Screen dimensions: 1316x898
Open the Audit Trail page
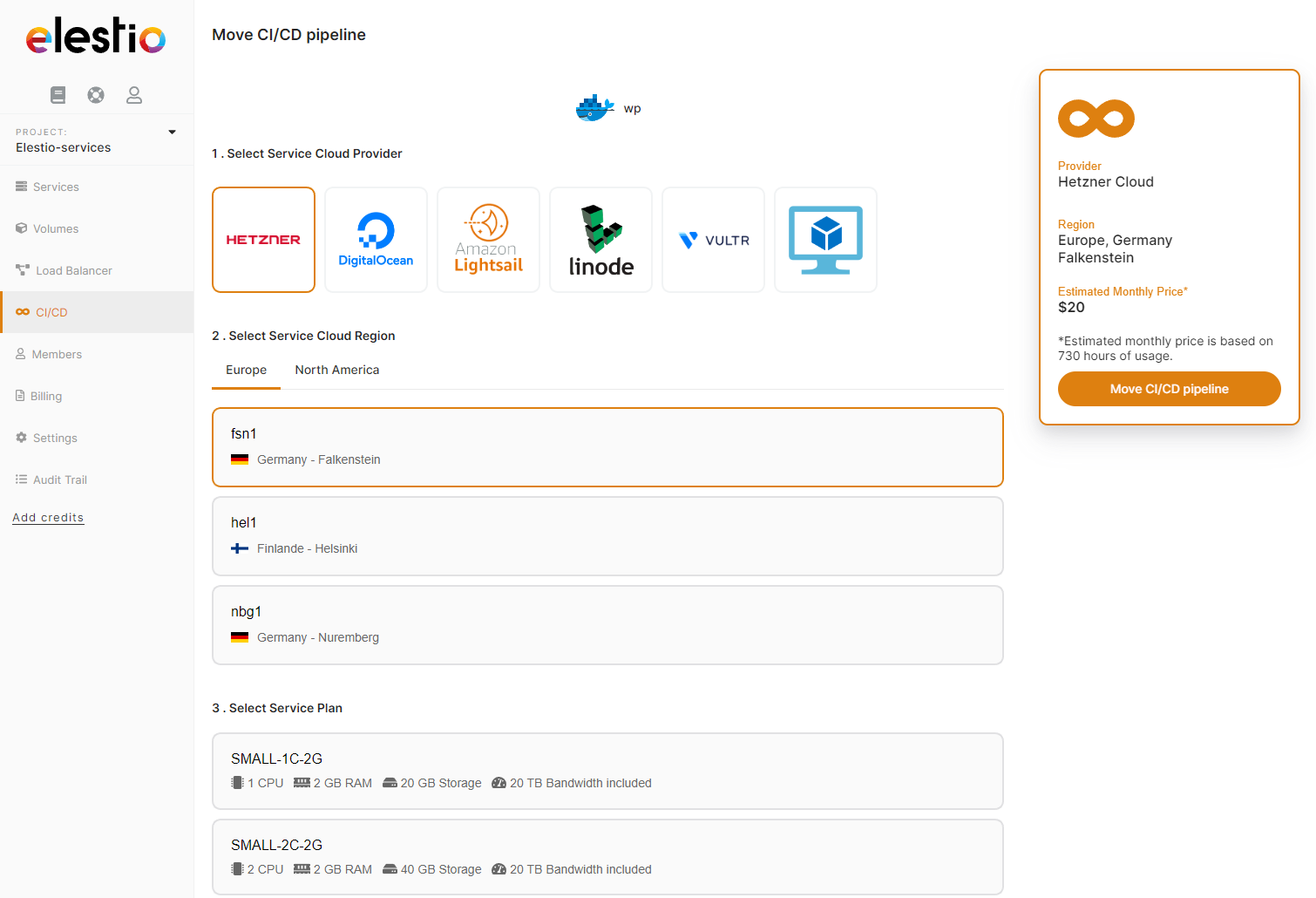[x=59, y=480]
